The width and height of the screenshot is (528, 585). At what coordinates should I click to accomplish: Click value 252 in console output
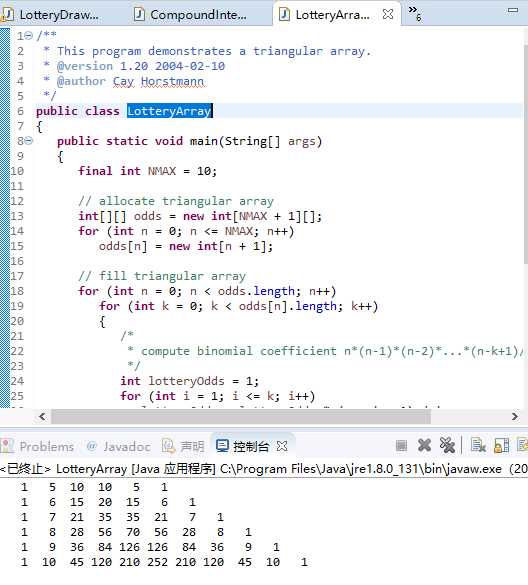157,562
